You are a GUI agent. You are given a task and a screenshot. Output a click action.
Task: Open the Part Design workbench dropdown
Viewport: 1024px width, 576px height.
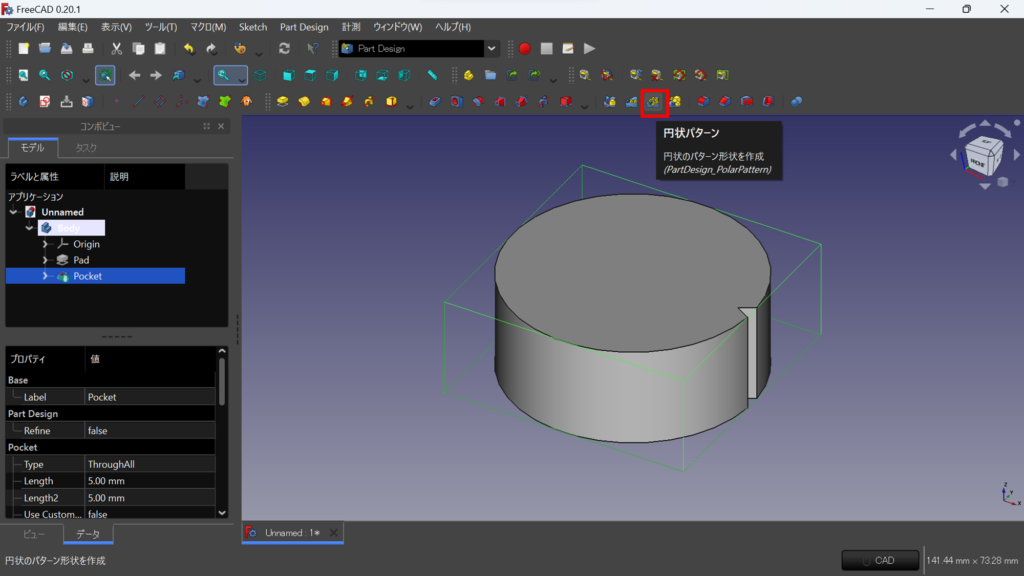[x=491, y=48]
